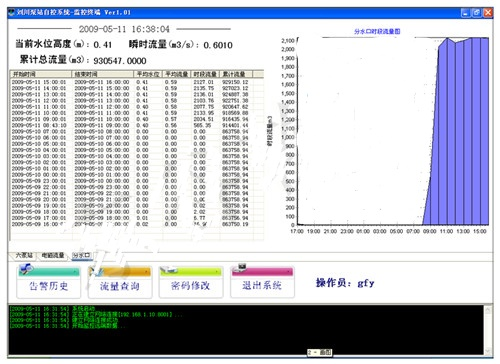This screenshot has height=364, width=500.
Task: Click the icon atop the 密码修改 button
Action: [168, 270]
